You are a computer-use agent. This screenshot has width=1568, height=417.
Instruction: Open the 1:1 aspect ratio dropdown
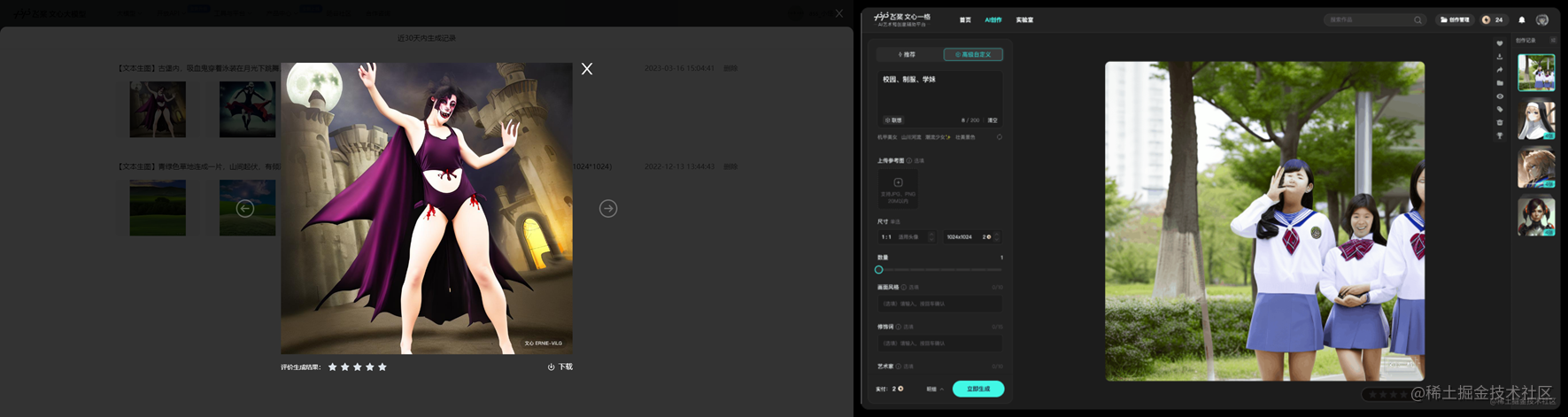[x=907, y=236]
